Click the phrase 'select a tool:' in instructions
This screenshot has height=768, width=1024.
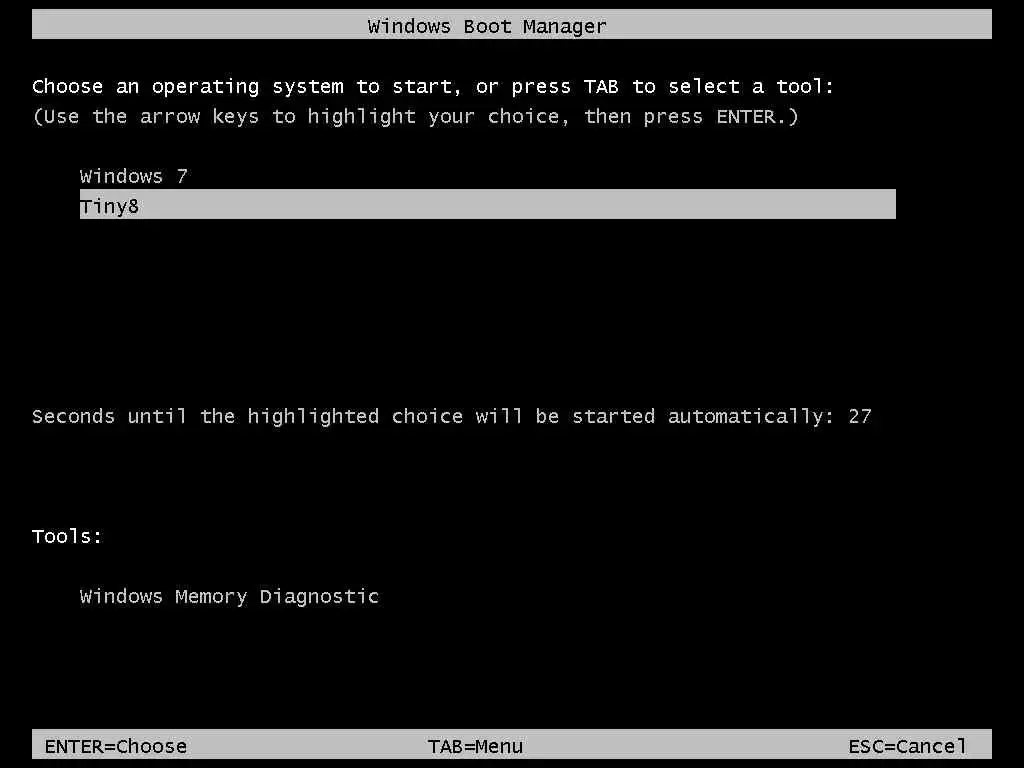click(x=751, y=86)
